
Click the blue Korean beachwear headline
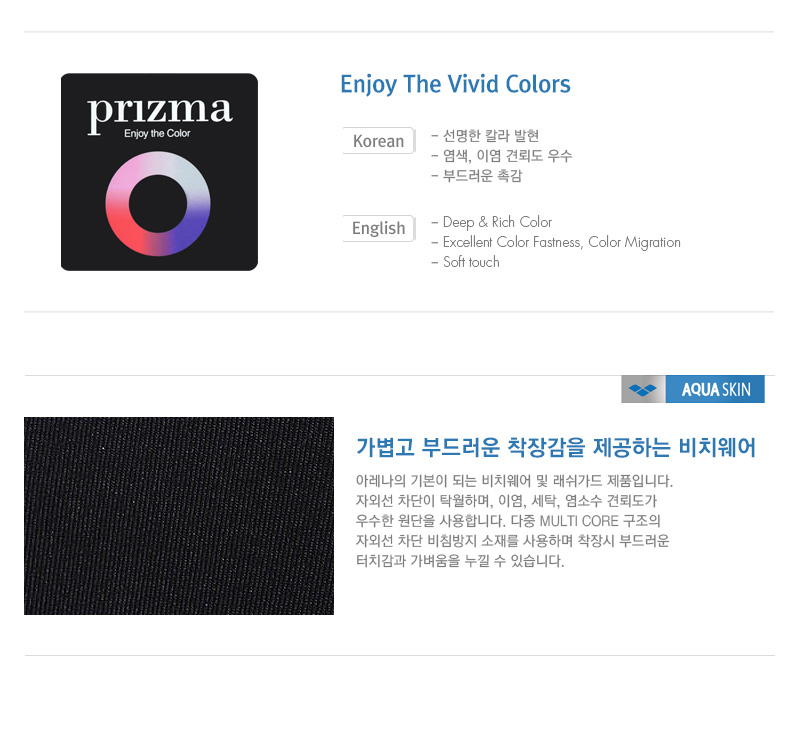click(x=556, y=447)
